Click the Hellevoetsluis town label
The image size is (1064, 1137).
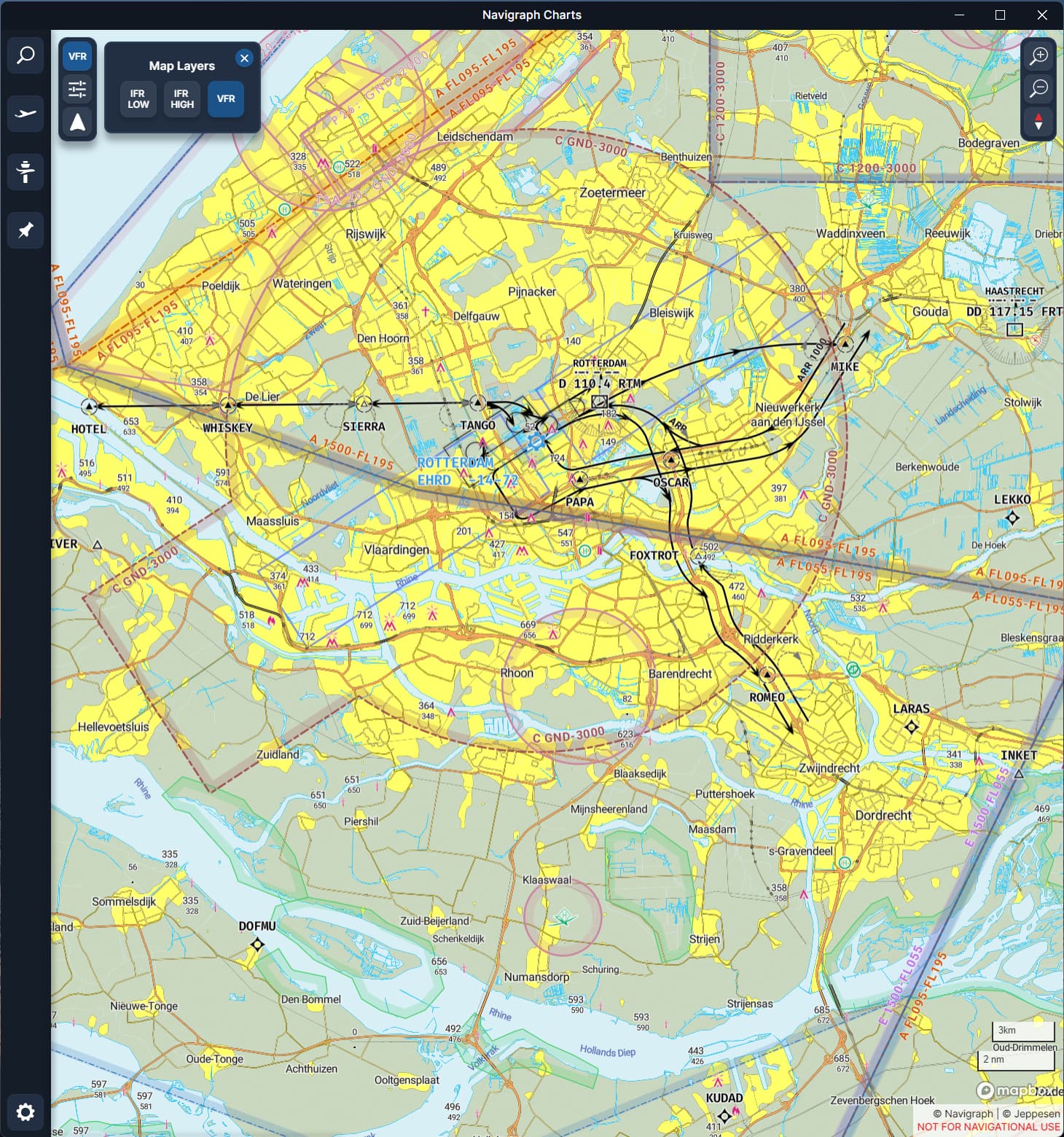[113, 727]
